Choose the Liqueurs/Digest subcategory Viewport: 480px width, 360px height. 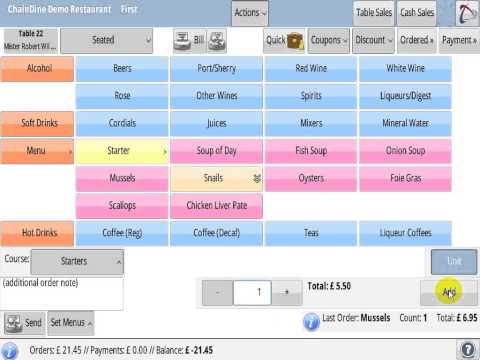405,96
